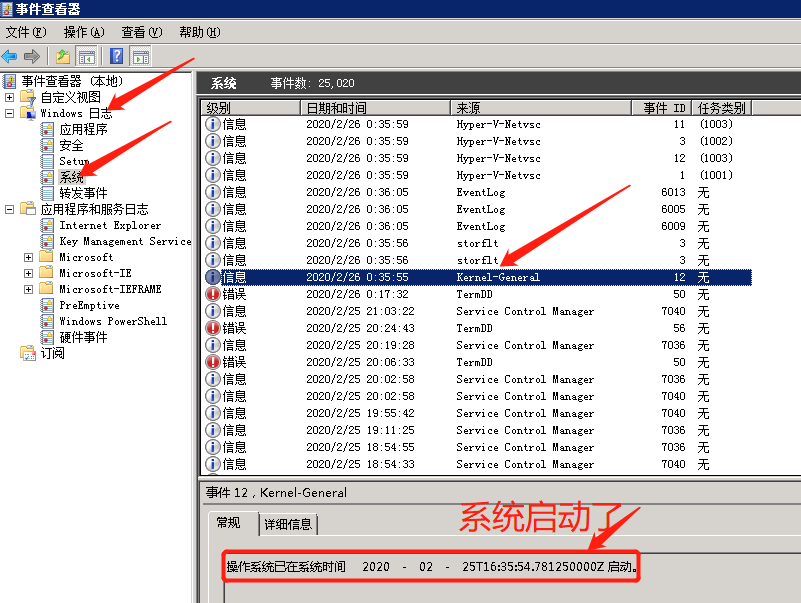This screenshot has height=603, width=801.
Task: Click the Event Viewer root node icon
Action: (x=9, y=81)
